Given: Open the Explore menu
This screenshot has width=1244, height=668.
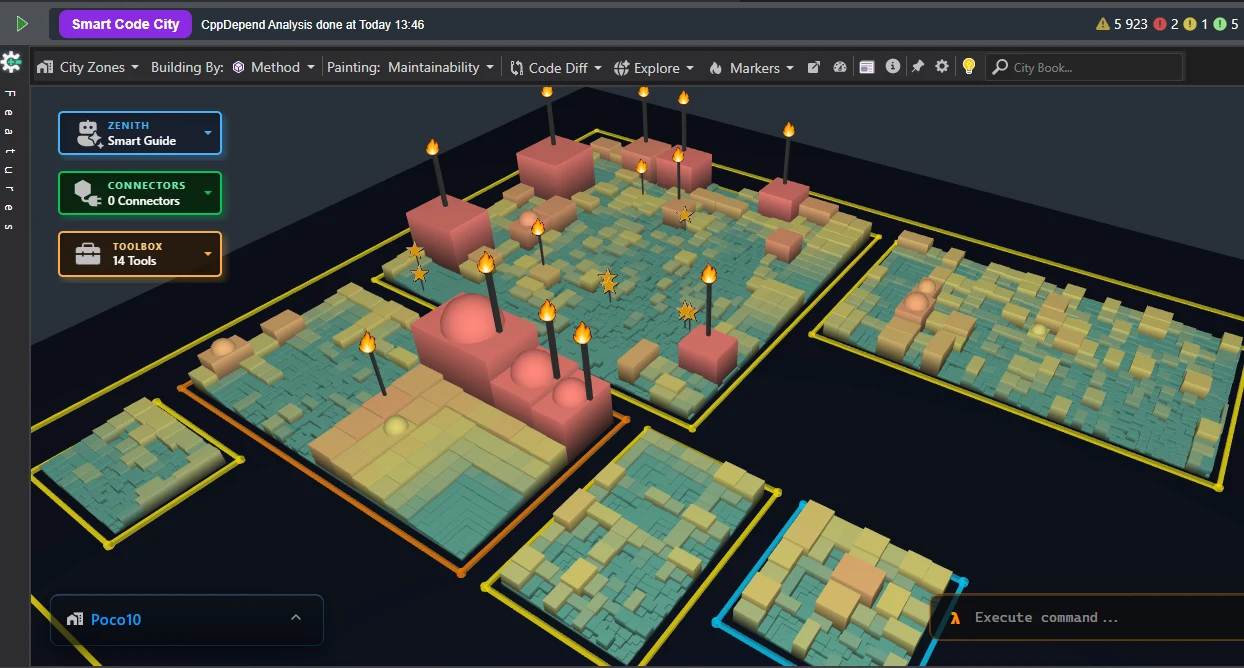Looking at the screenshot, I should point(654,67).
